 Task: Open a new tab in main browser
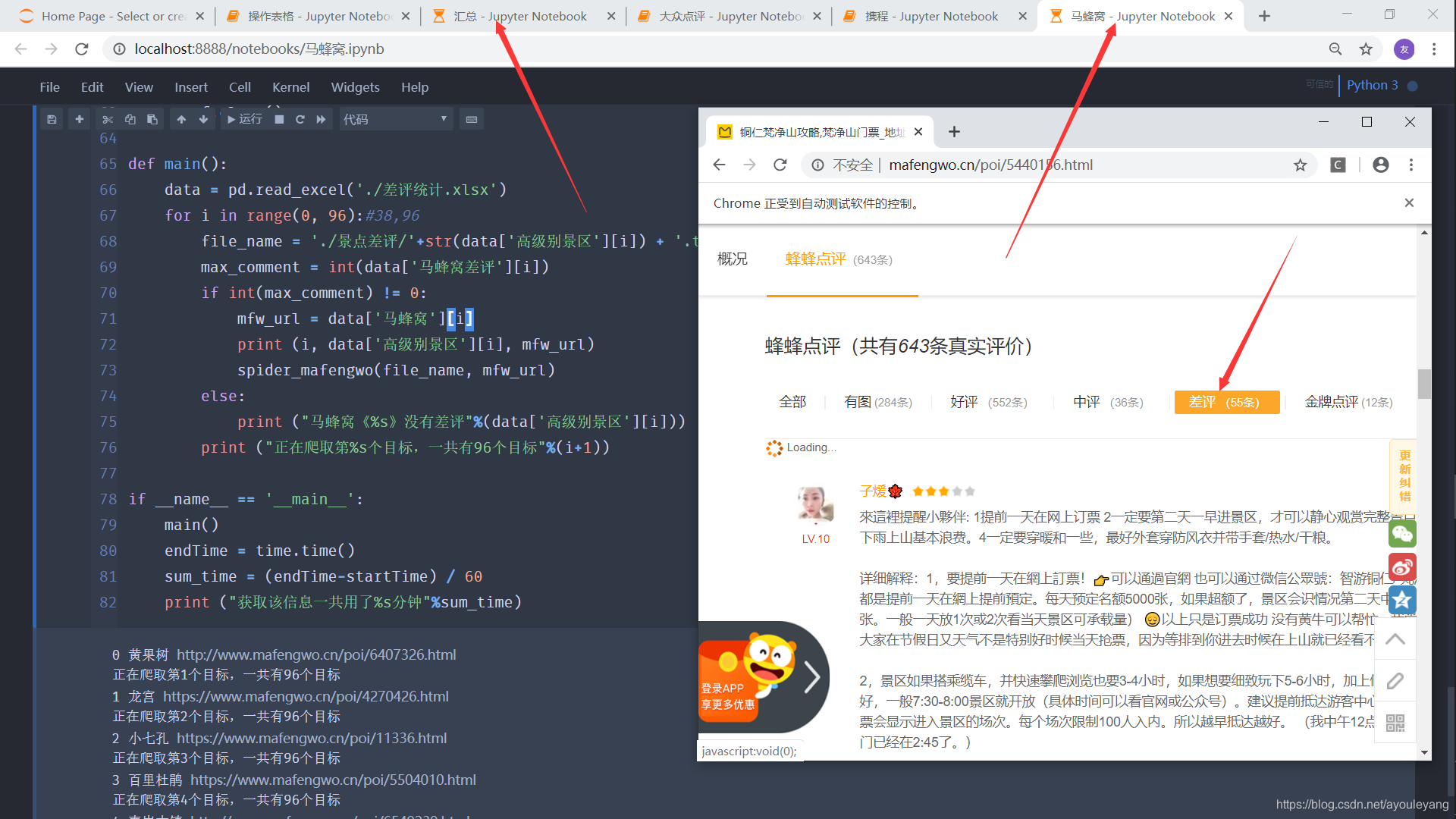(x=1264, y=16)
